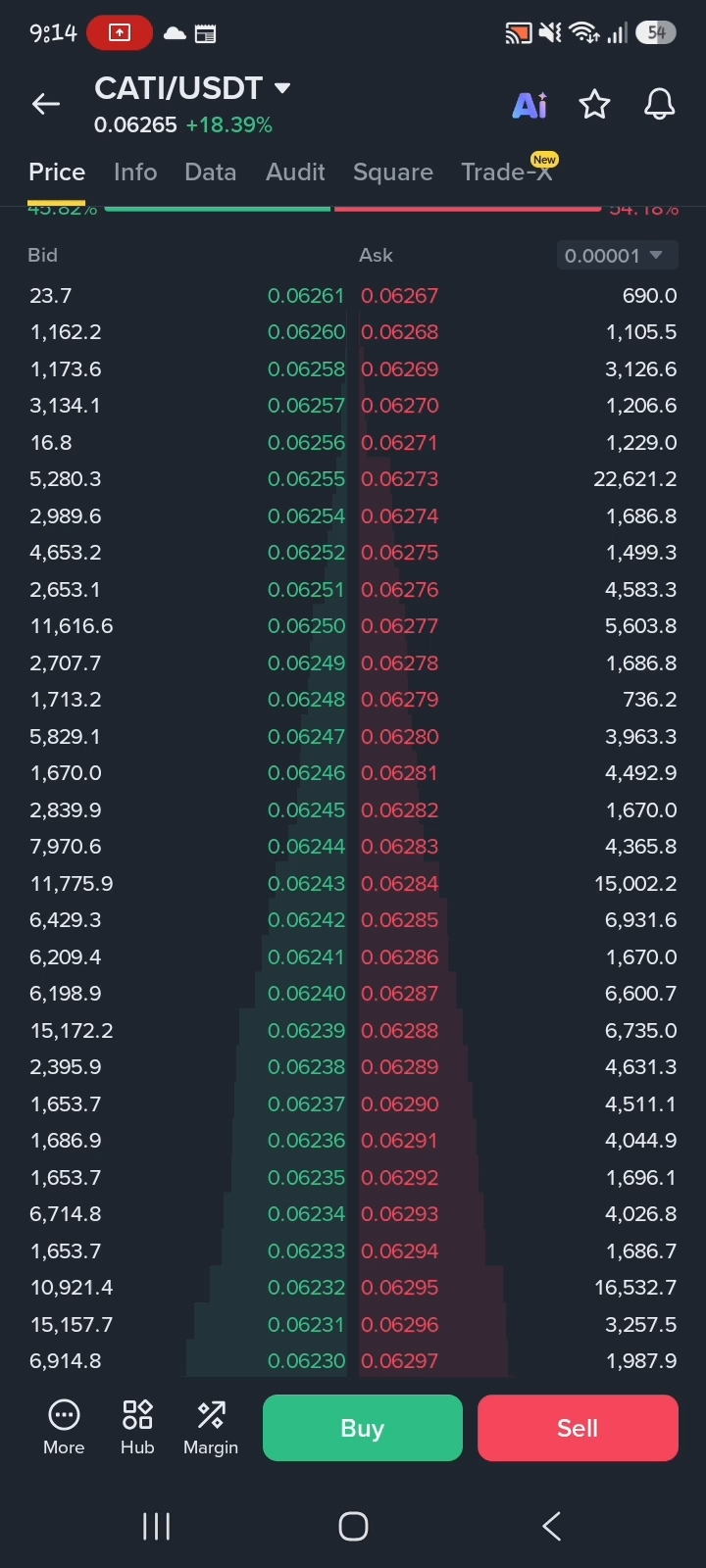Switch to the Info tab
The width and height of the screenshot is (706, 1568).
135,171
